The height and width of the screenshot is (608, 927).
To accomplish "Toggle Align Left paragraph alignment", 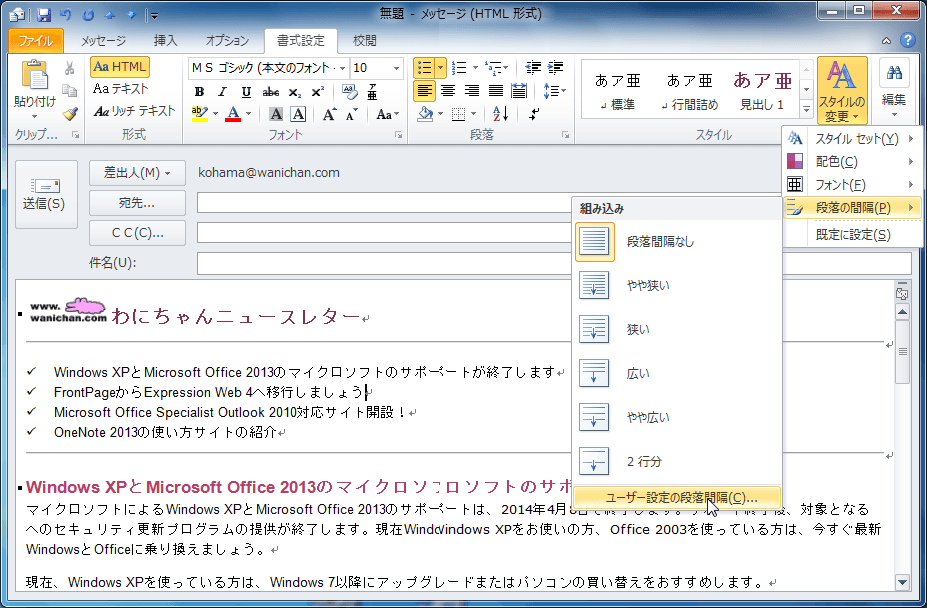I will (x=424, y=91).
